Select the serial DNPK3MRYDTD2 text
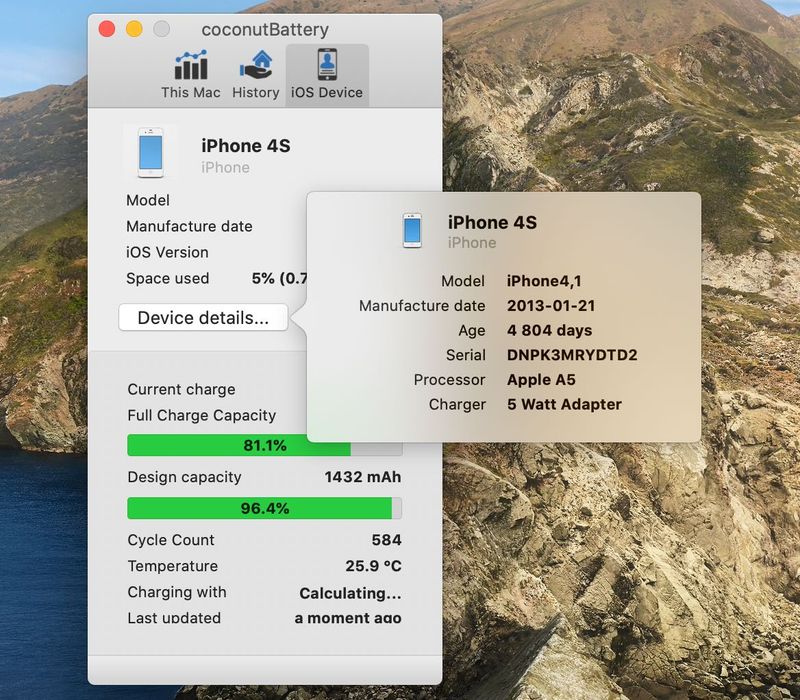800x700 pixels. click(x=572, y=355)
